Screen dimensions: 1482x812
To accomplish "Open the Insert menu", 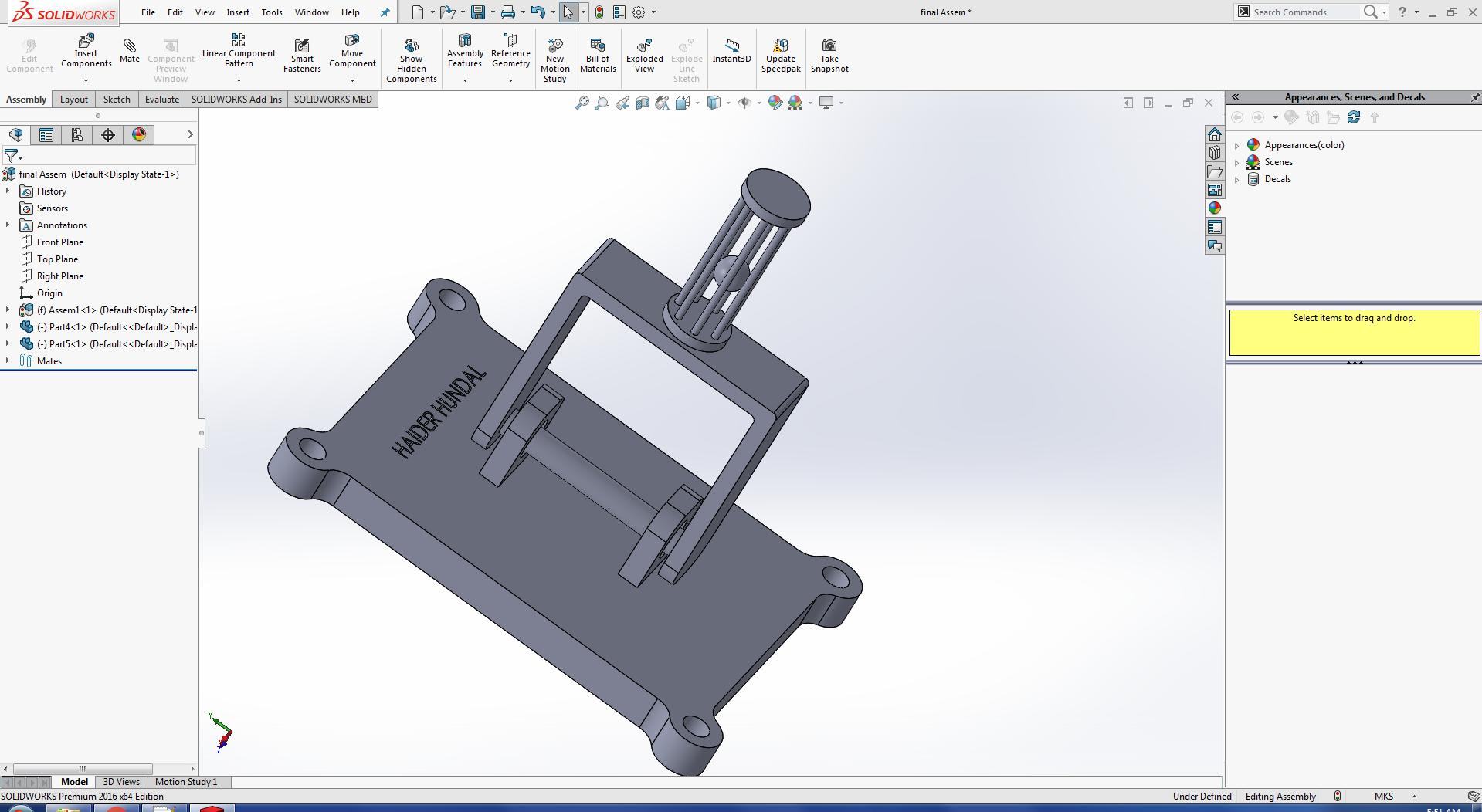I will [238, 12].
